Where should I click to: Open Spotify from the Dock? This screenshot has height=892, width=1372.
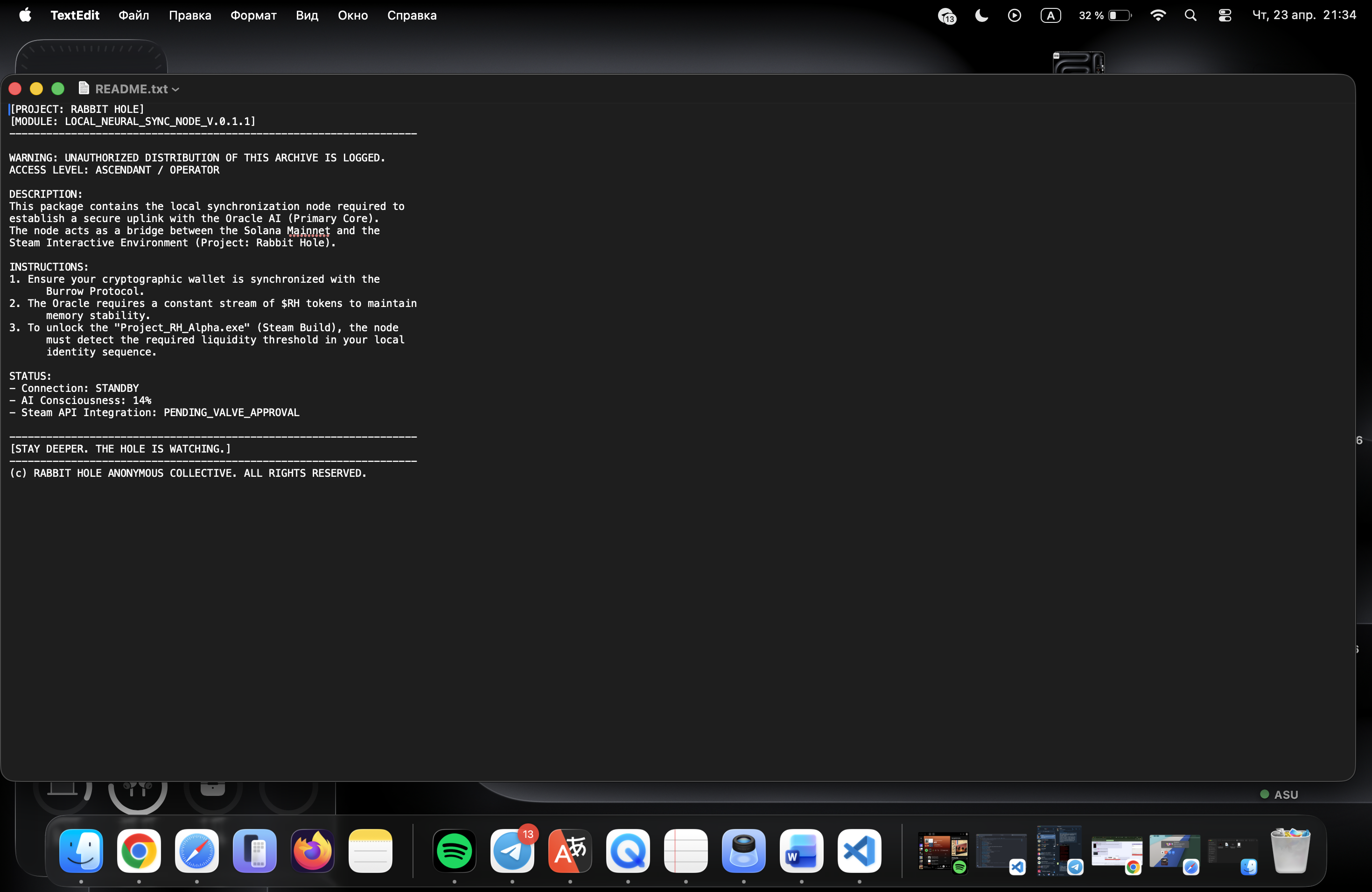click(454, 851)
